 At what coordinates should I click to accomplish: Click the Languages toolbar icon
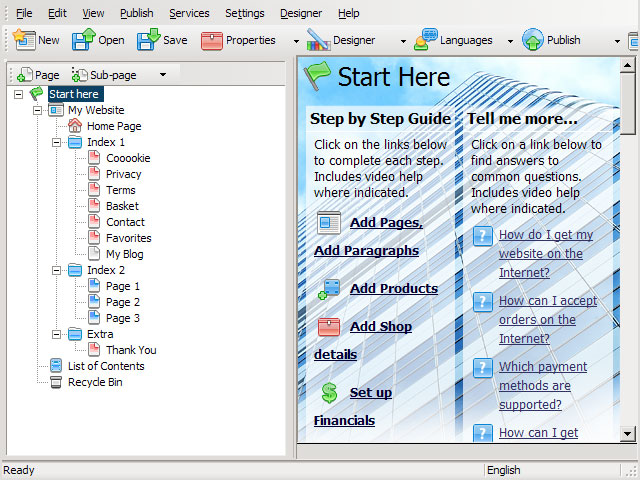[425, 40]
